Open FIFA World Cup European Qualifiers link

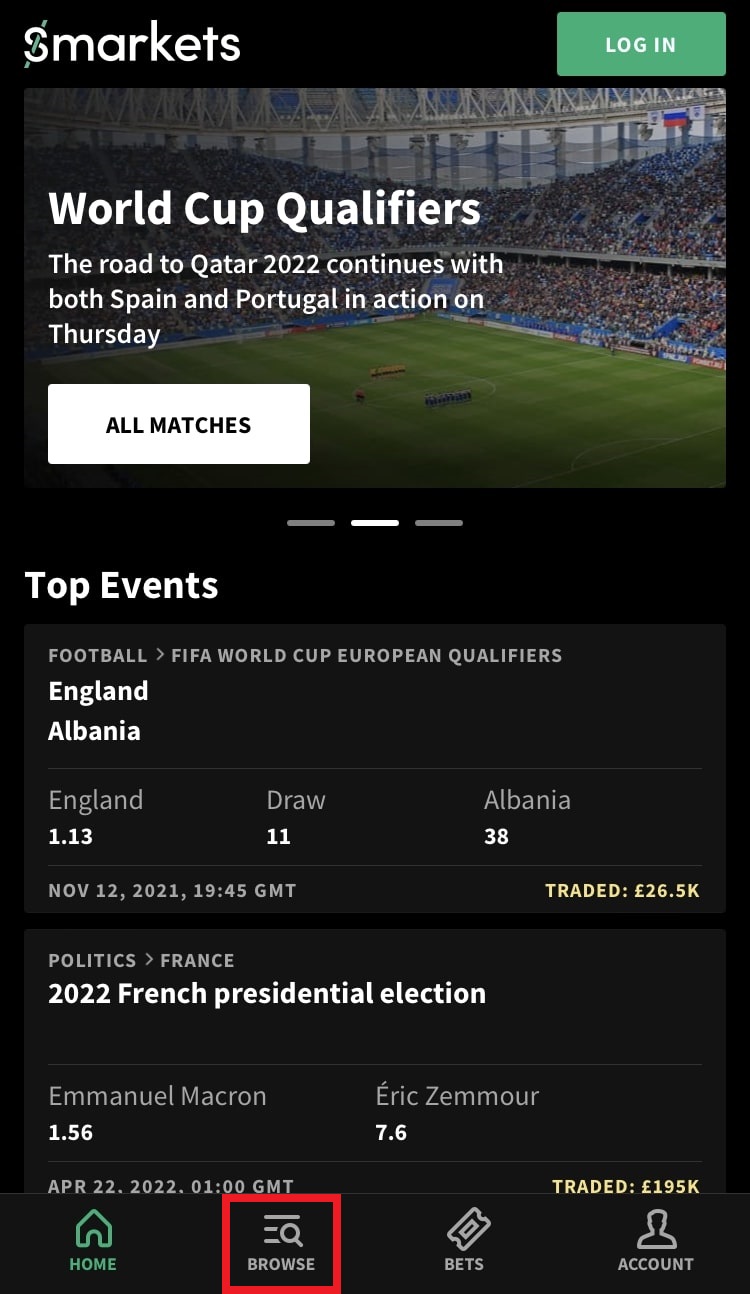tap(366, 656)
